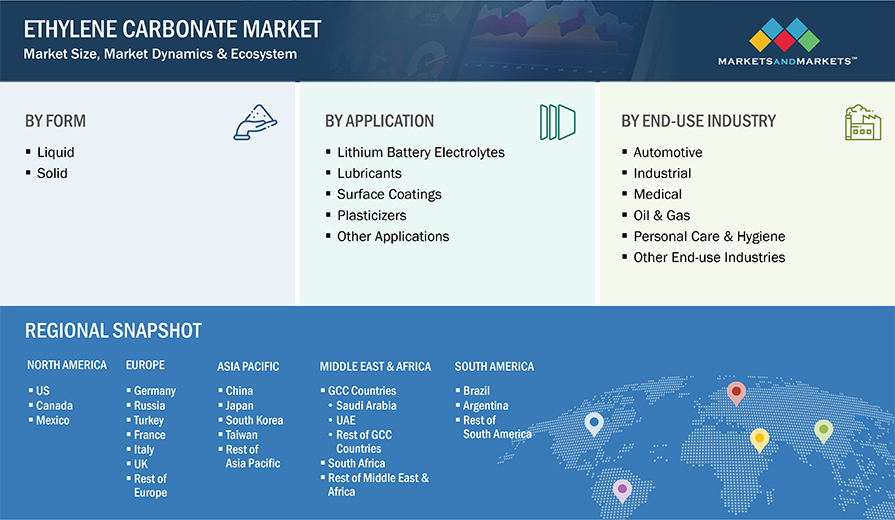The image size is (895, 520).
Task: Click the By End-Use Industry factory icon
Action: 862,122
